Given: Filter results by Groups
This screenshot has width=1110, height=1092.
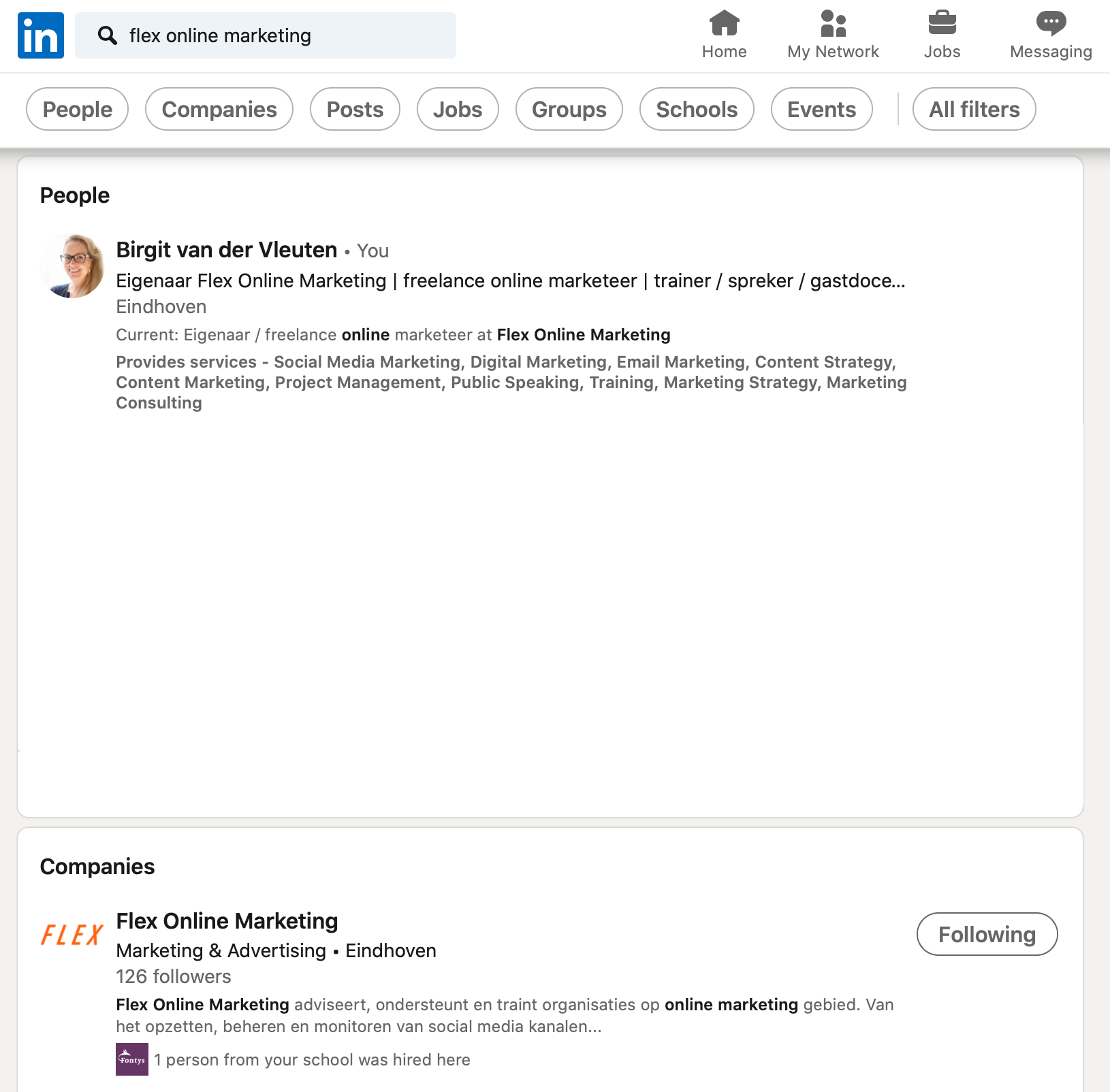Looking at the screenshot, I should click(x=569, y=109).
